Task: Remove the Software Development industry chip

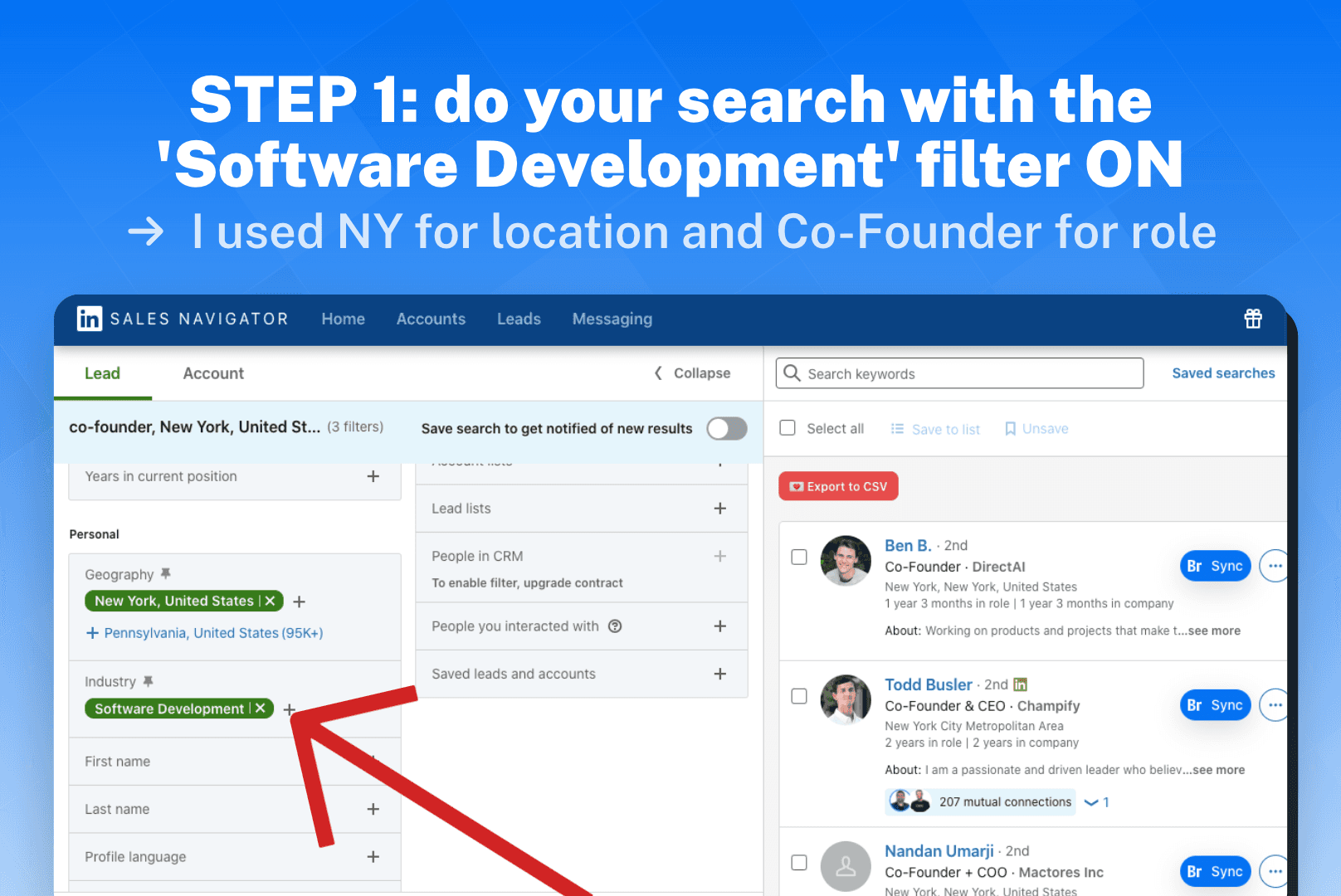Action: pyautogui.click(x=260, y=709)
